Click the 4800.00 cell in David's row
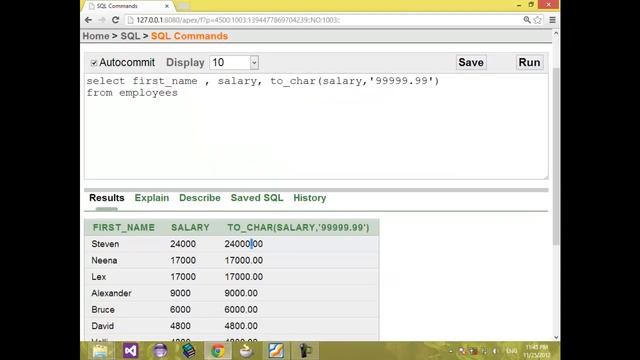The image size is (640, 360). coord(241,326)
